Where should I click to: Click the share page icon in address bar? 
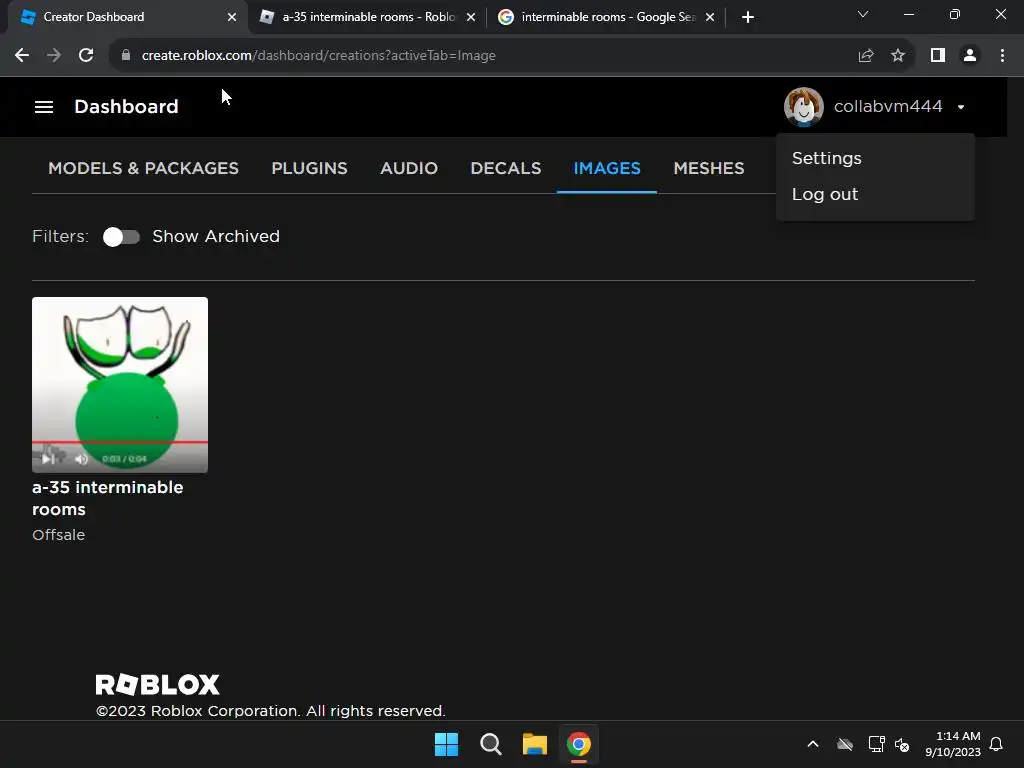866,56
